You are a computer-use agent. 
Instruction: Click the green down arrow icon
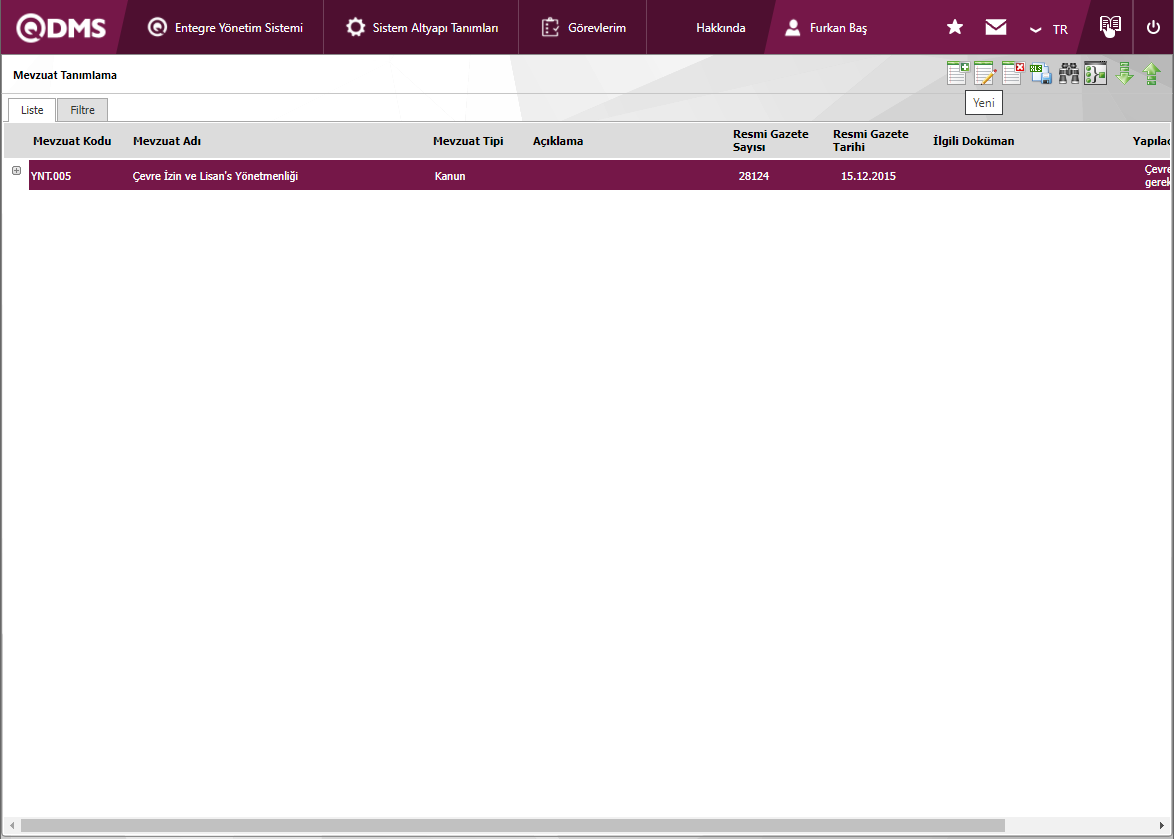[1125, 73]
